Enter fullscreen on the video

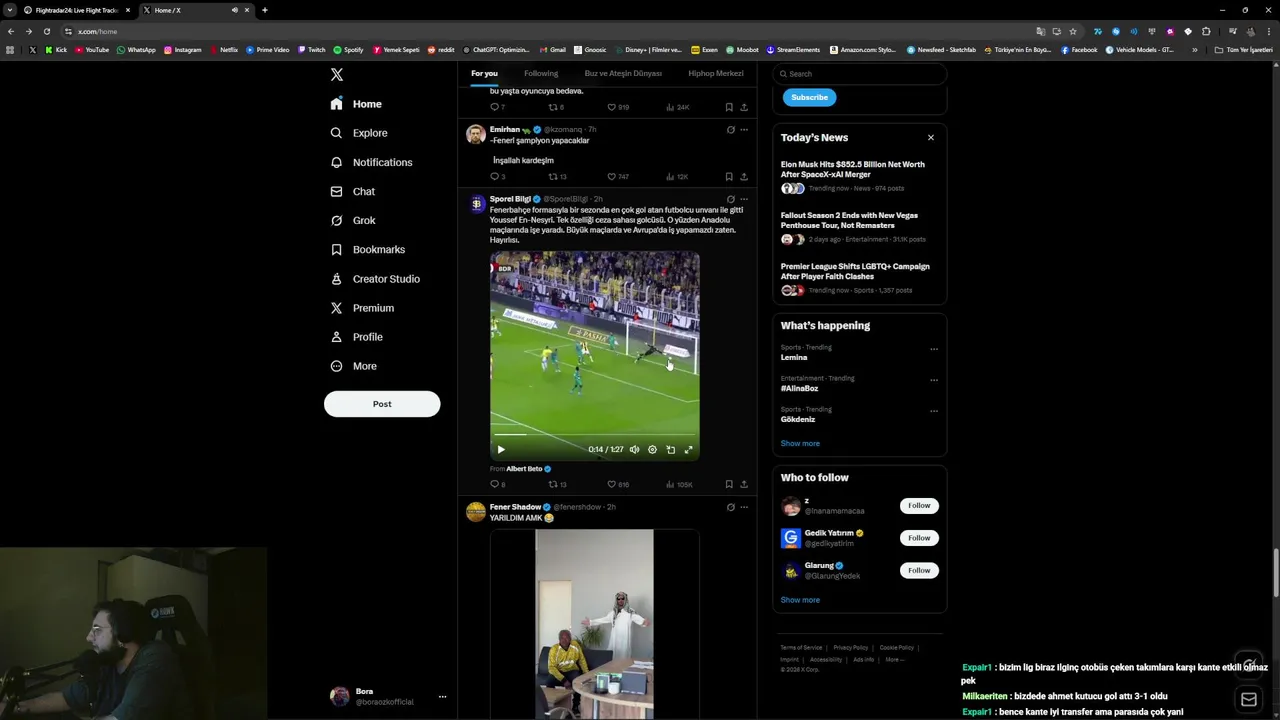688,450
